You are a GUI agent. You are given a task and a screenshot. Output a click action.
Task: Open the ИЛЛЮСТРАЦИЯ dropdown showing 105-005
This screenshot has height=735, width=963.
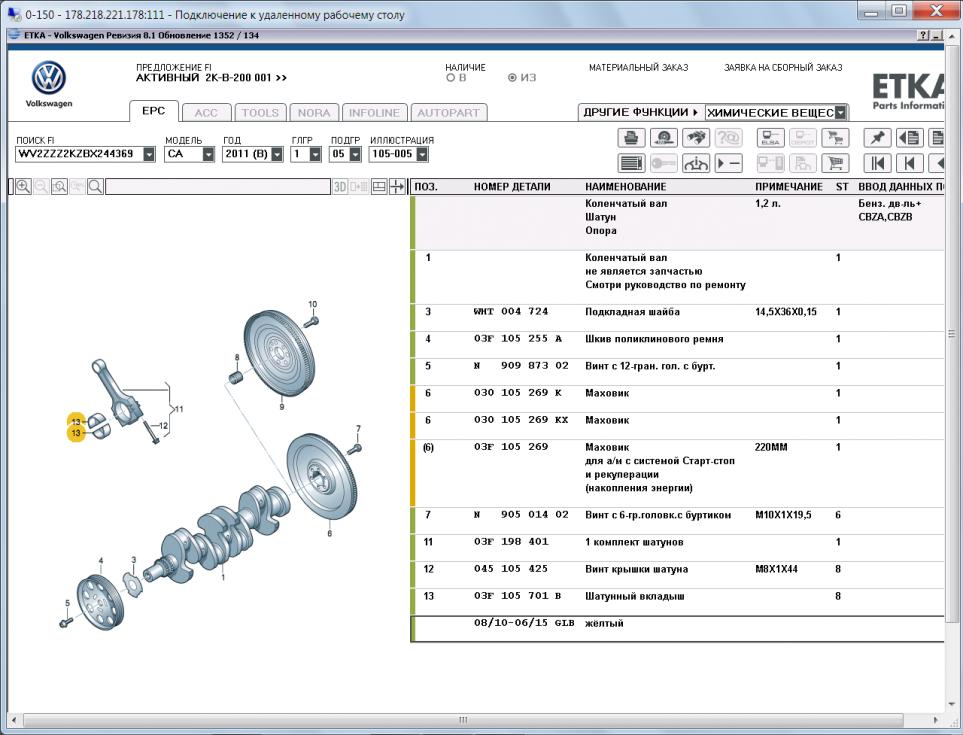click(422, 154)
